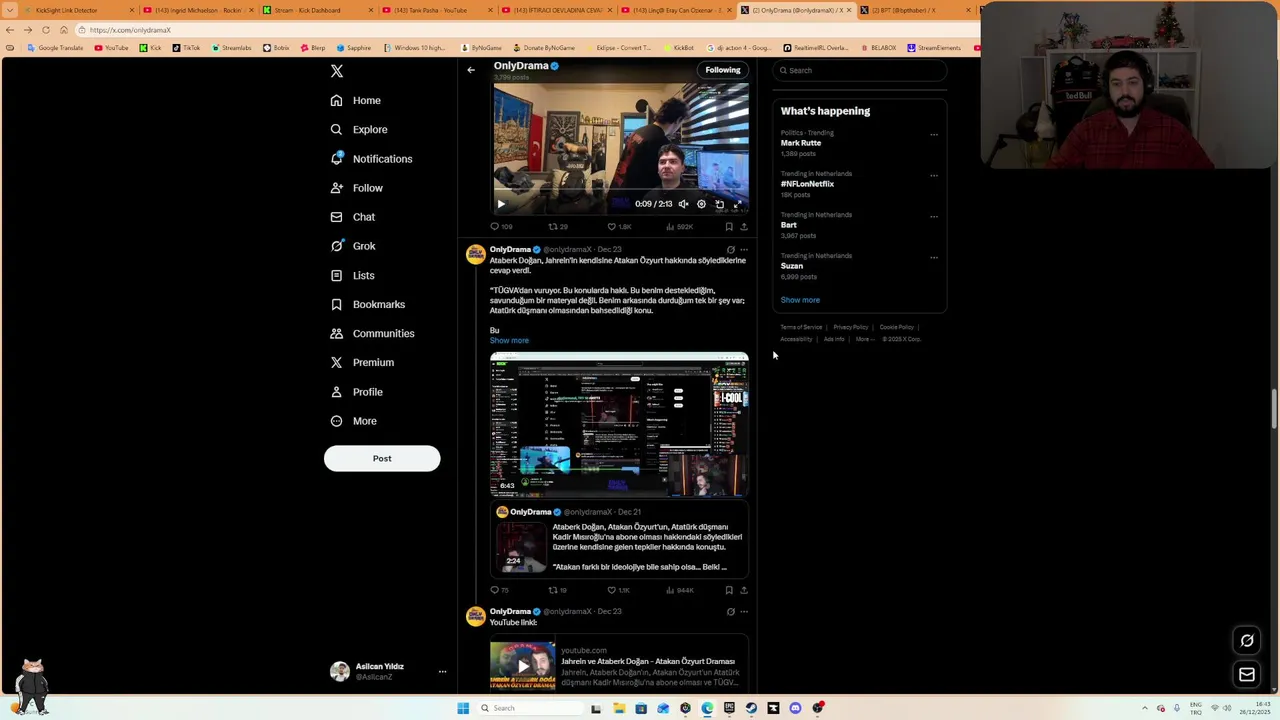
Task: Bookmark the post with 944K views
Action: tap(729, 590)
